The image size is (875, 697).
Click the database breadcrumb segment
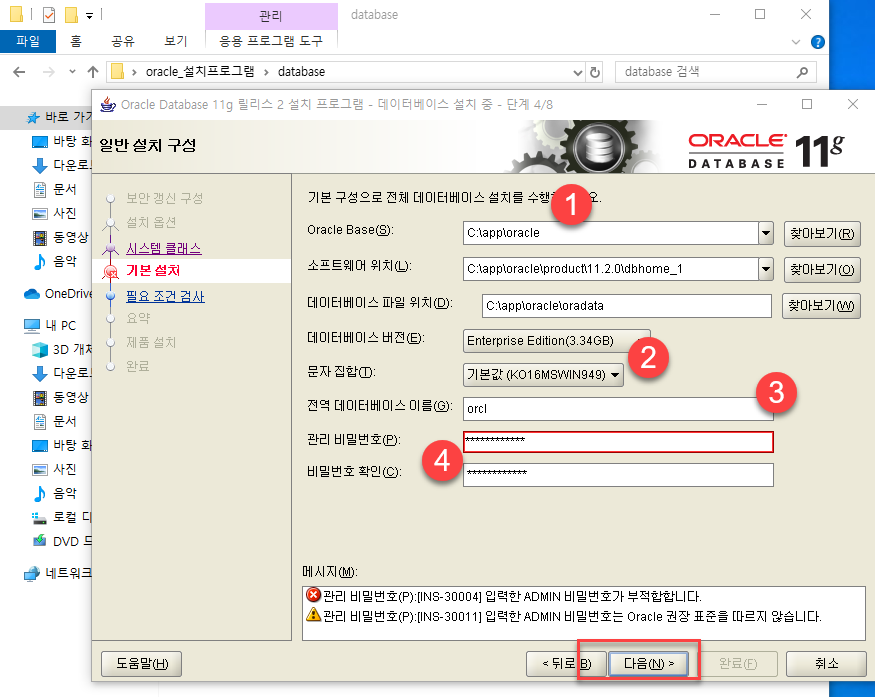[x=301, y=71]
